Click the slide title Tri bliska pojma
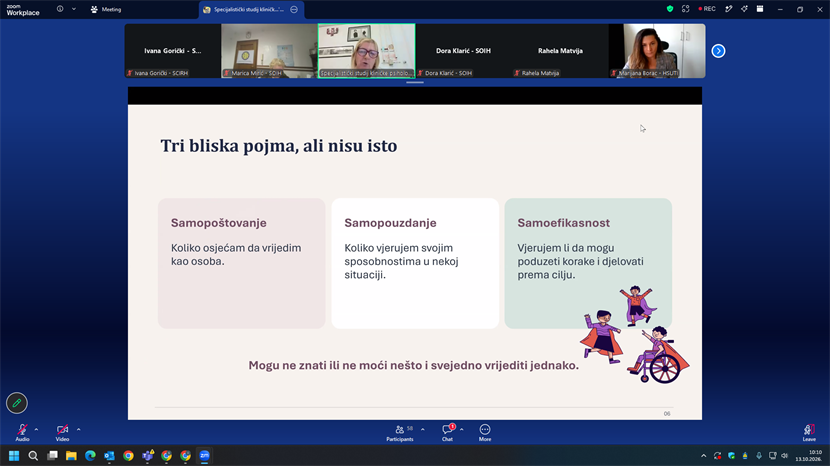The image size is (830, 466). [278, 146]
